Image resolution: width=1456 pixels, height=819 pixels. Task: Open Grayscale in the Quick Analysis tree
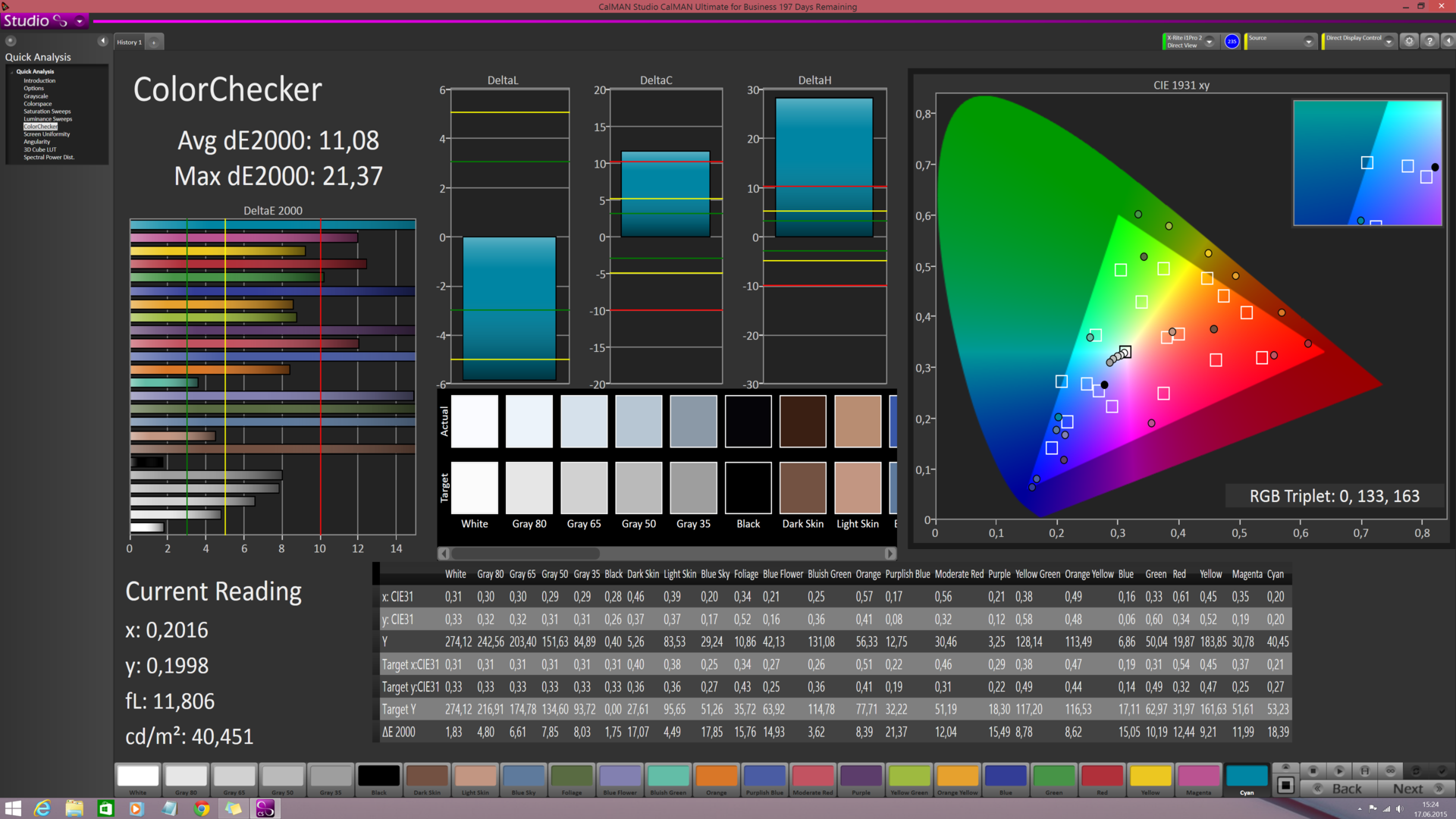point(36,96)
